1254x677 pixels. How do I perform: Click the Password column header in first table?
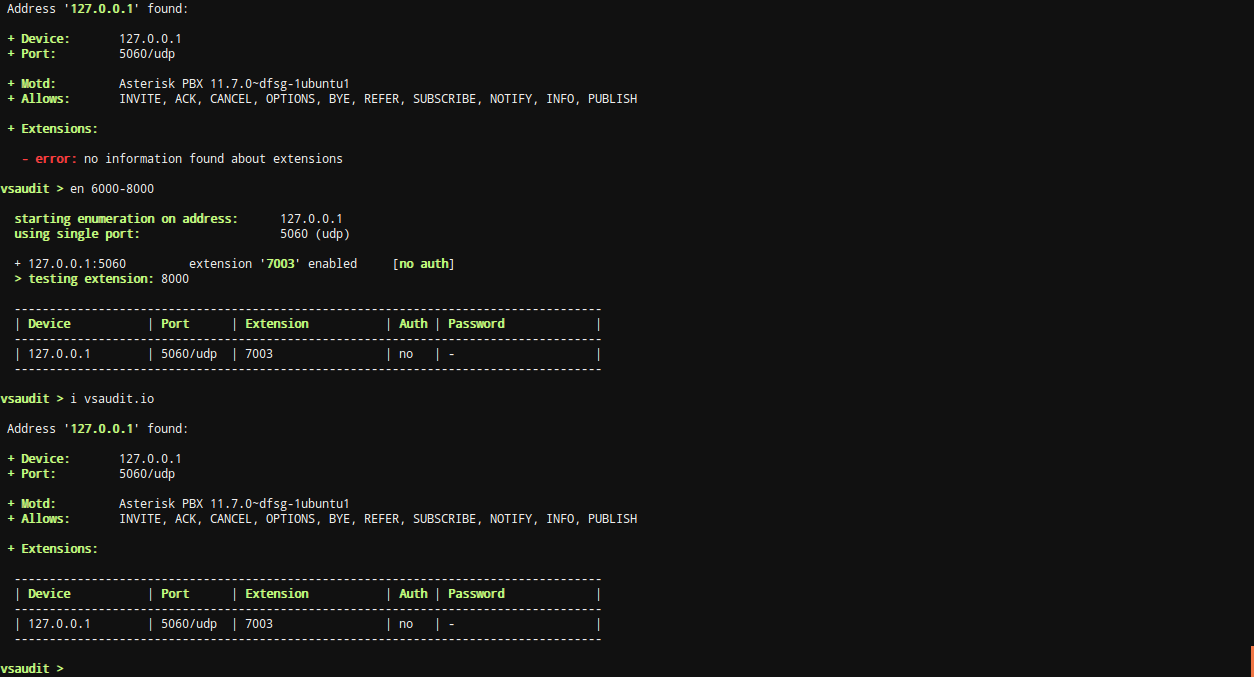click(x=476, y=323)
